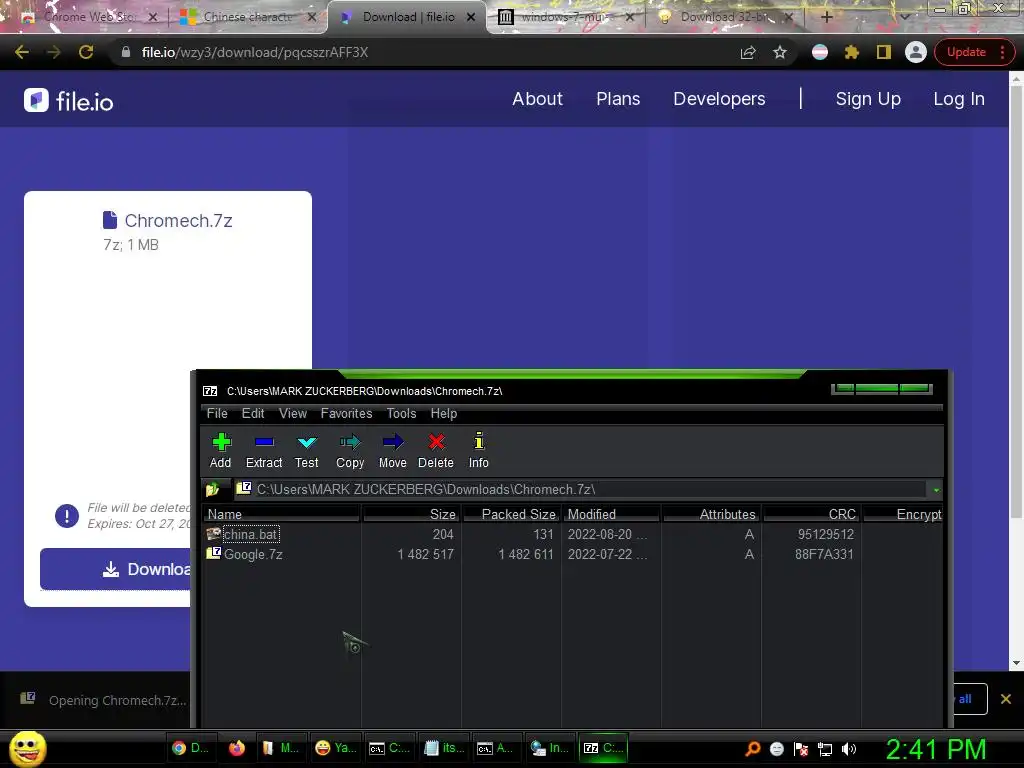The width and height of the screenshot is (1024, 768).
Task: Open the About link on file.io
Action: coord(537,99)
